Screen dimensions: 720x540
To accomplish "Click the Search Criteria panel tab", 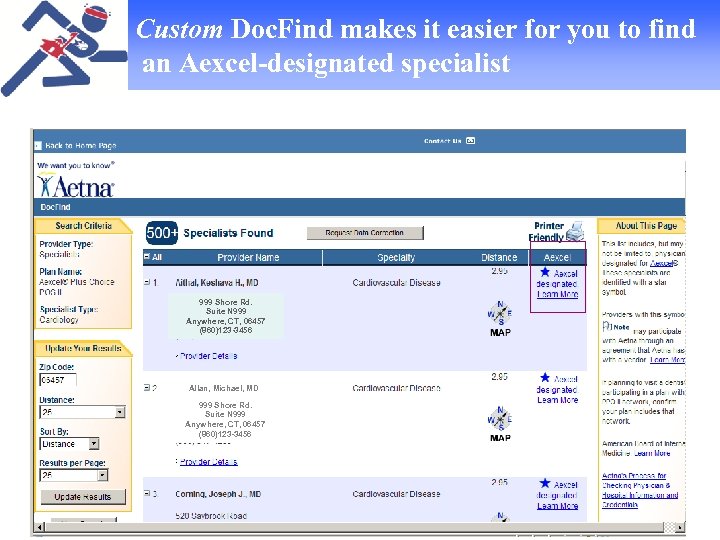I will [x=83, y=225].
